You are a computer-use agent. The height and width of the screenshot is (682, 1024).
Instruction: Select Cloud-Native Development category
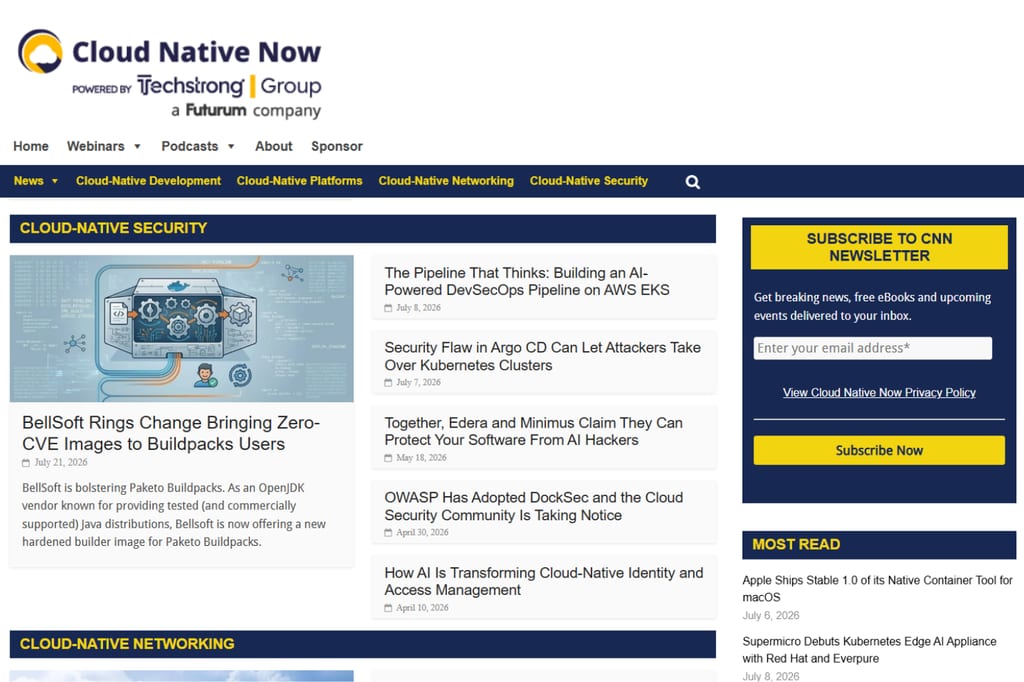pyautogui.click(x=148, y=181)
